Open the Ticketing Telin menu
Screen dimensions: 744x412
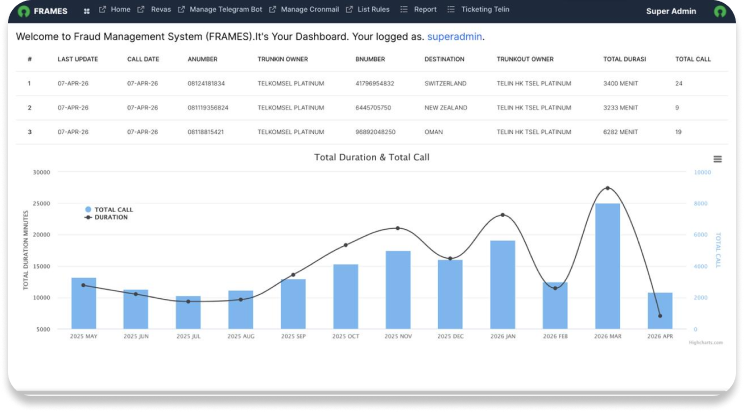point(485,9)
